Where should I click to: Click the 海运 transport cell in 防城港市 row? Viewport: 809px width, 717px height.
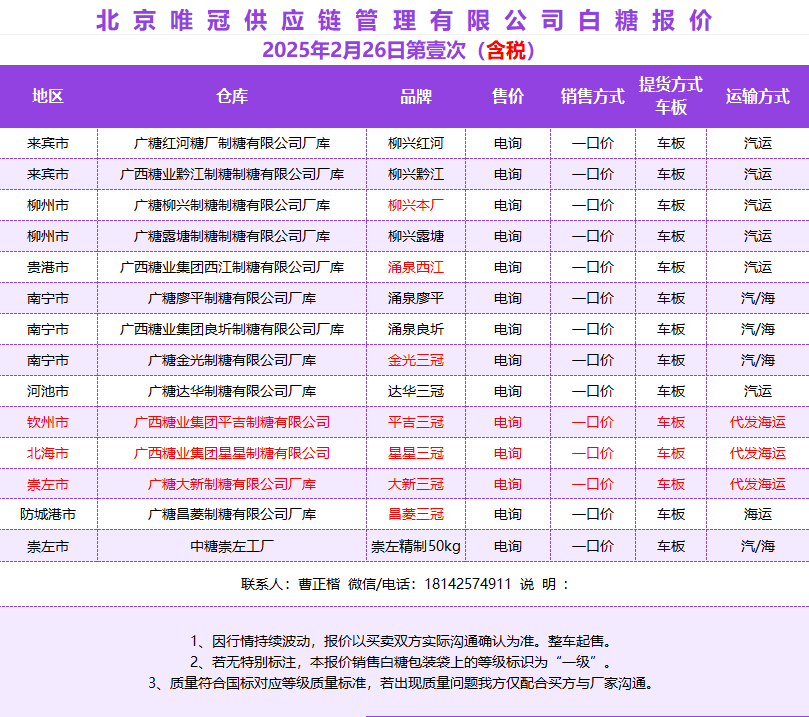click(x=757, y=514)
